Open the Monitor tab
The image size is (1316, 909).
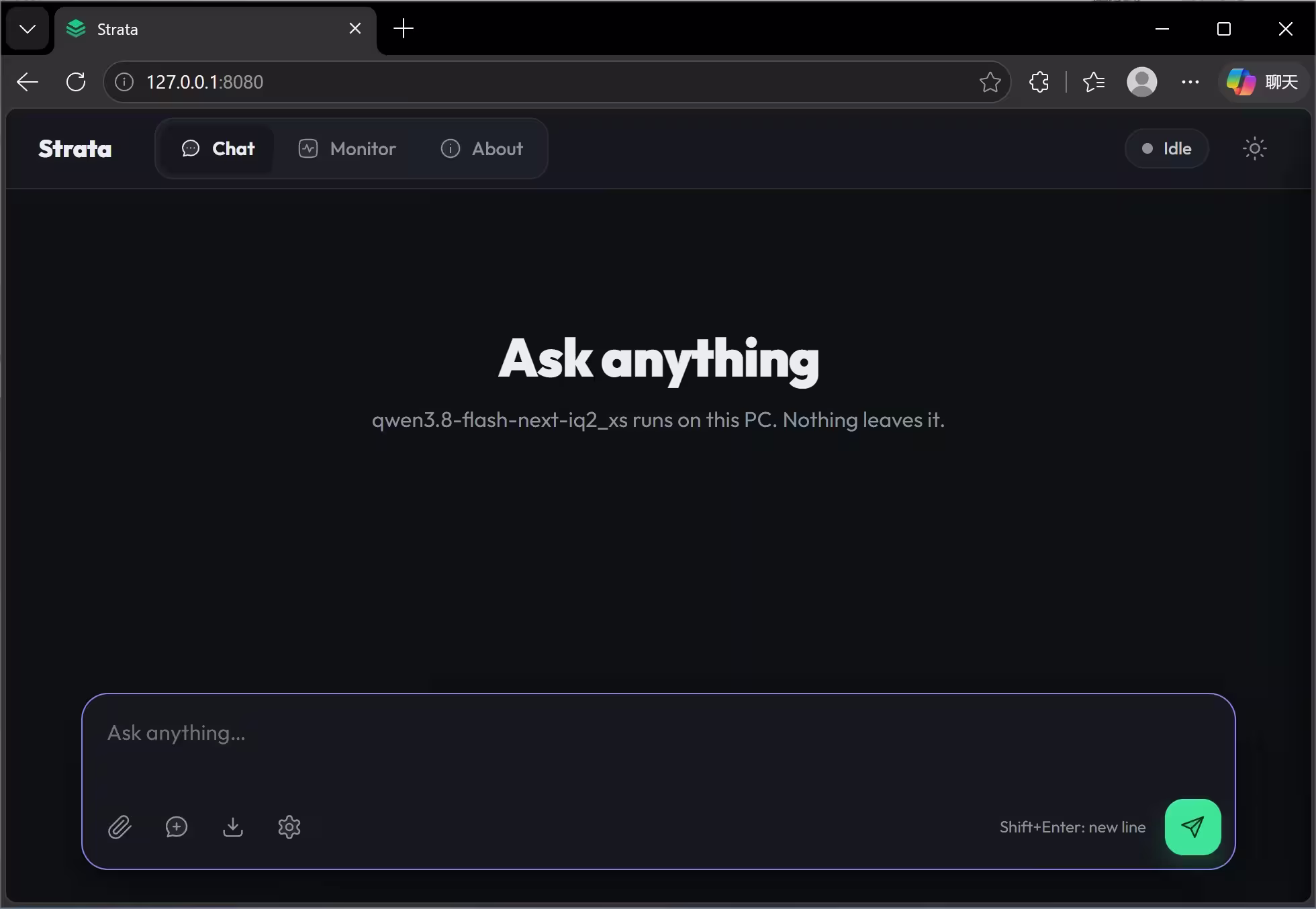tap(347, 148)
